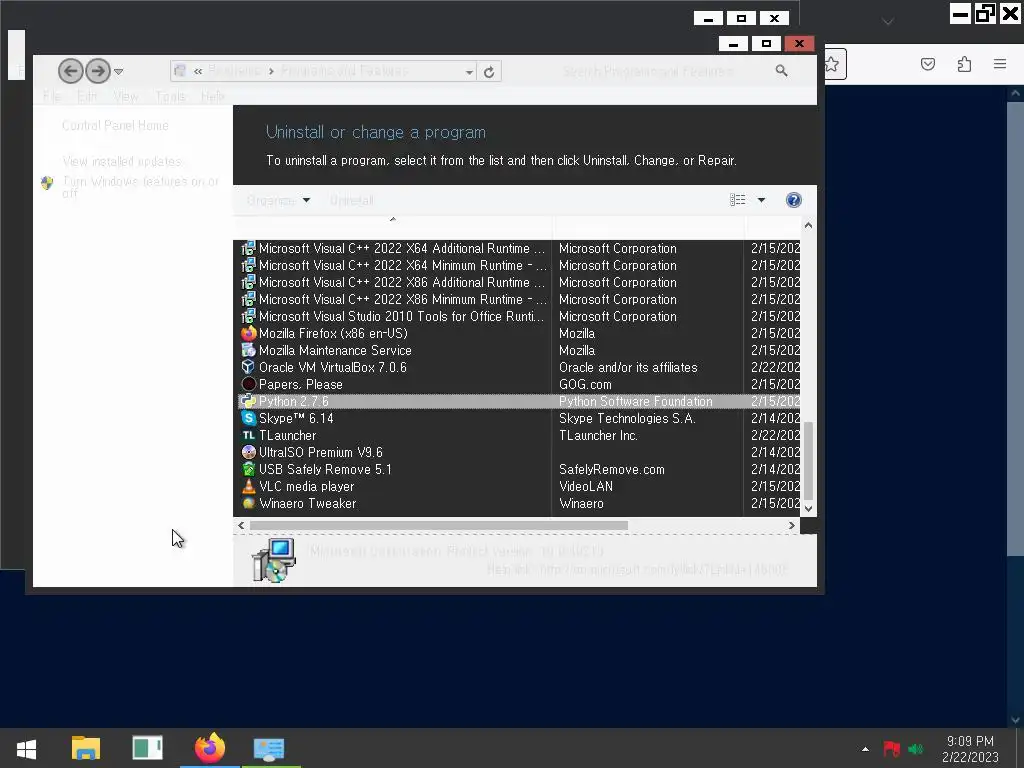1024x768 pixels.
Task: Click the horizontal scroll left arrow
Action: point(242,525)
